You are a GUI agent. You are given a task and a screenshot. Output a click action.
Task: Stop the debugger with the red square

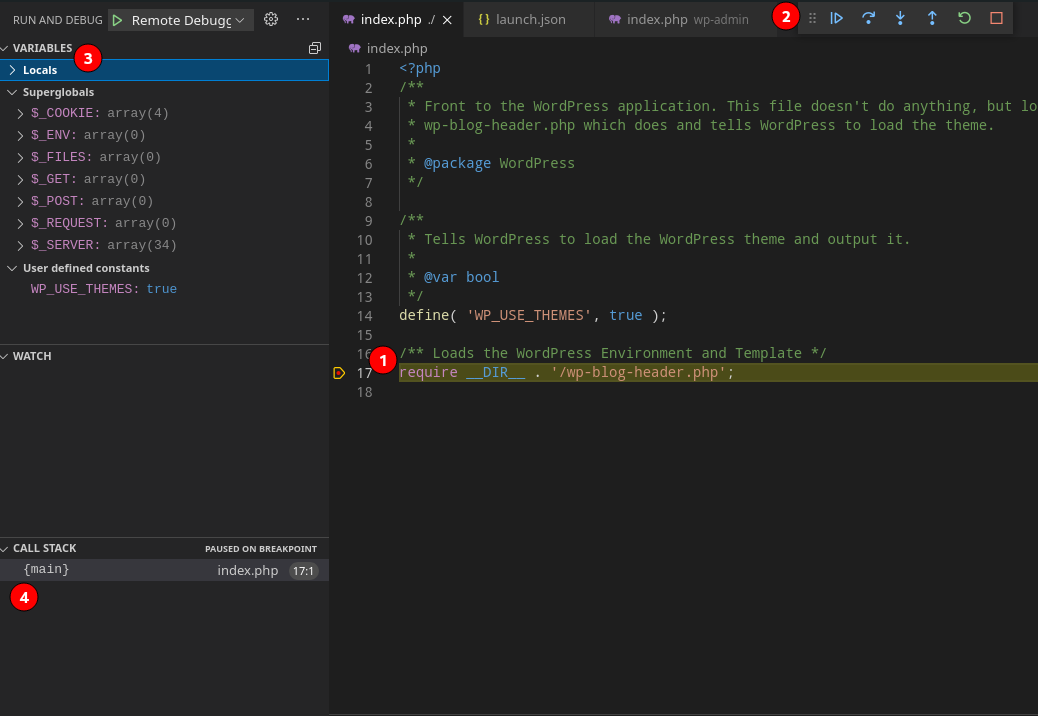point(996,18)
